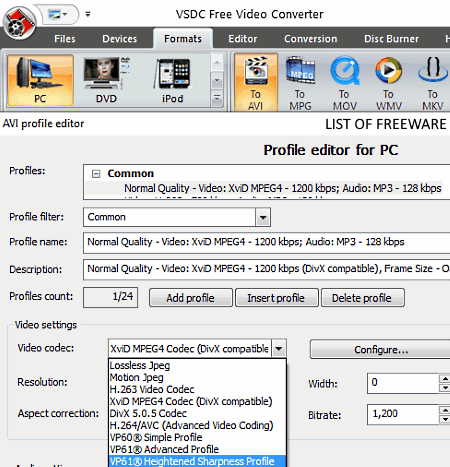Increase Width with up stepper
This screenshot has height=467, width=450.
(445, 379)
